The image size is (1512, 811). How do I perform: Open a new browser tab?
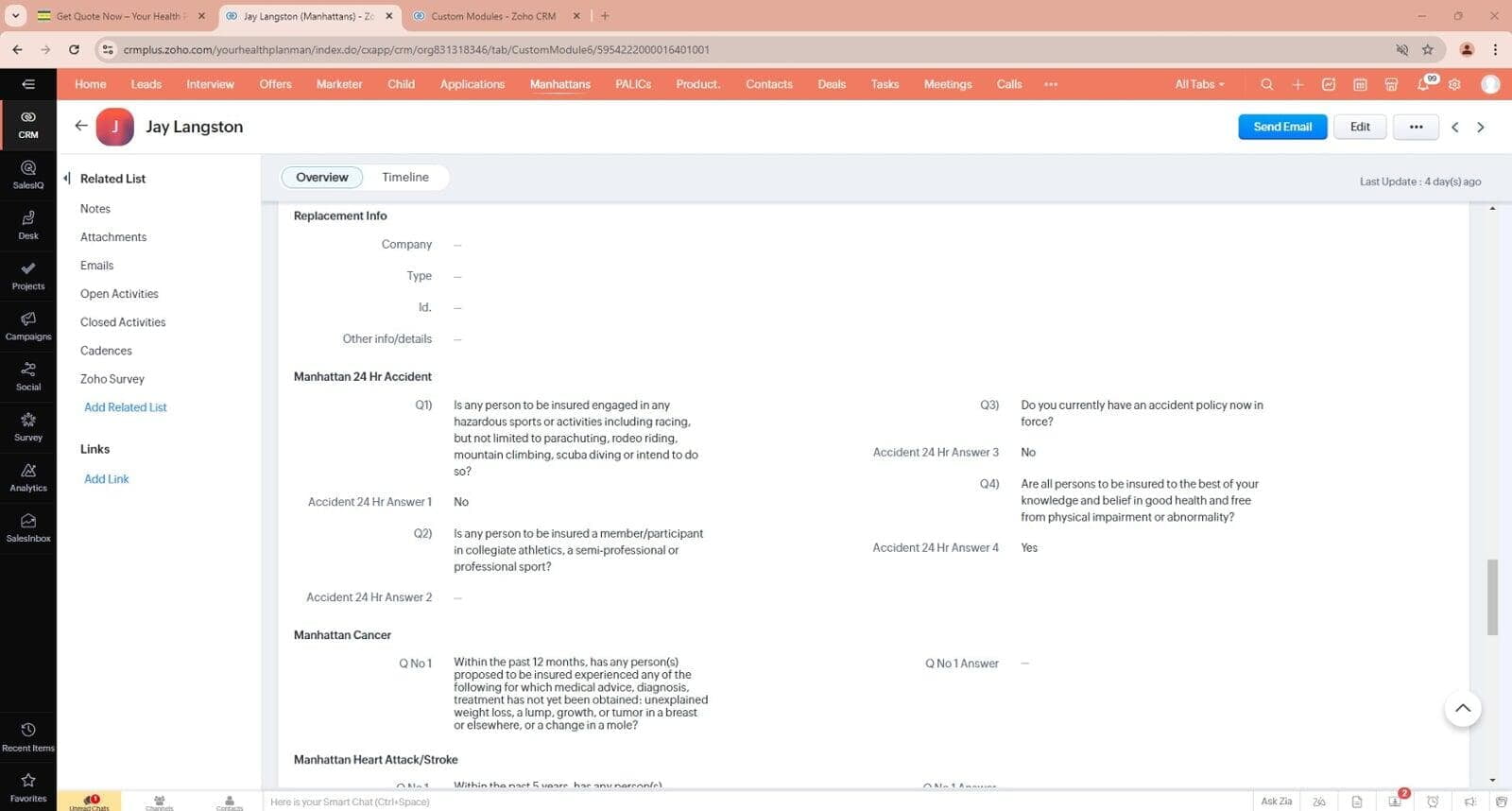tap(605, 16)
